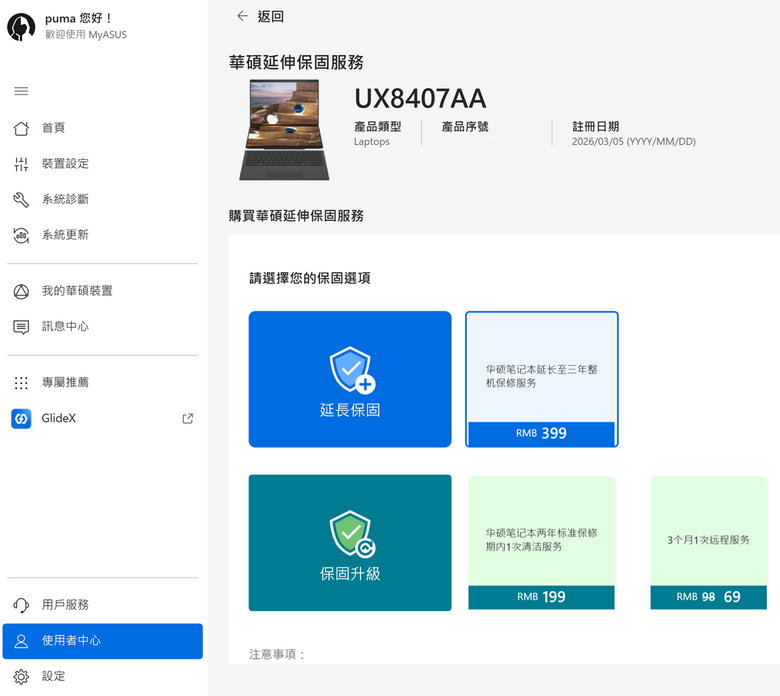Click the GlideX app icon
The height and width of the screenshot is (696, 780).
click(21, 419)
